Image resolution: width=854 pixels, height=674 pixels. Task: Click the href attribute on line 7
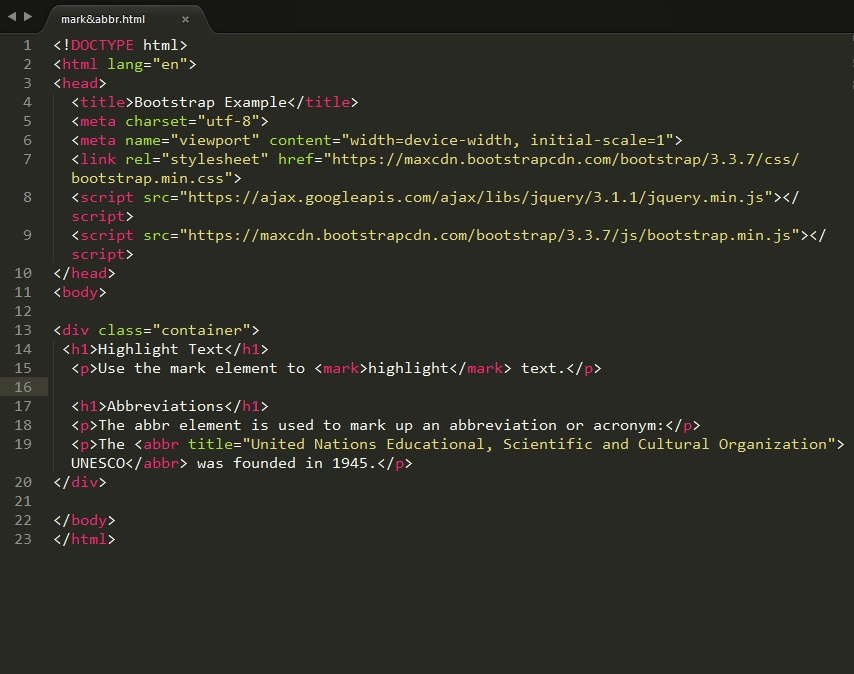[x=295, y=160]
